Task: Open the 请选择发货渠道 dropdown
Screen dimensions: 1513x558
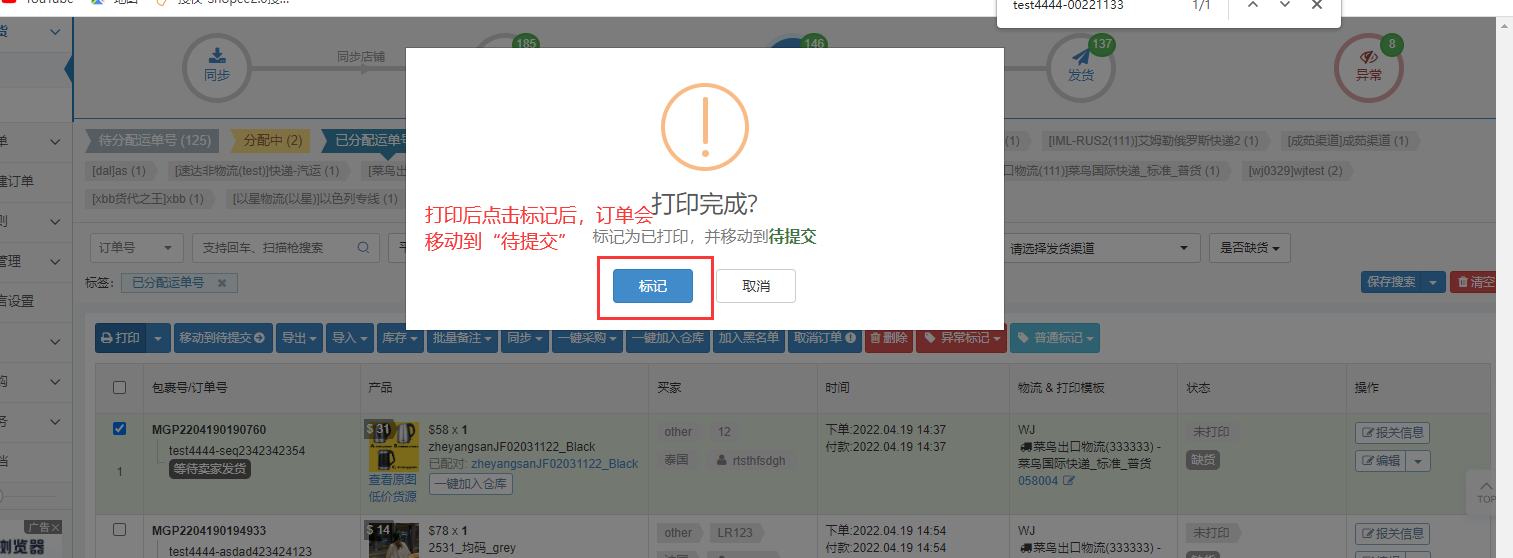Action: [1102, 247]
